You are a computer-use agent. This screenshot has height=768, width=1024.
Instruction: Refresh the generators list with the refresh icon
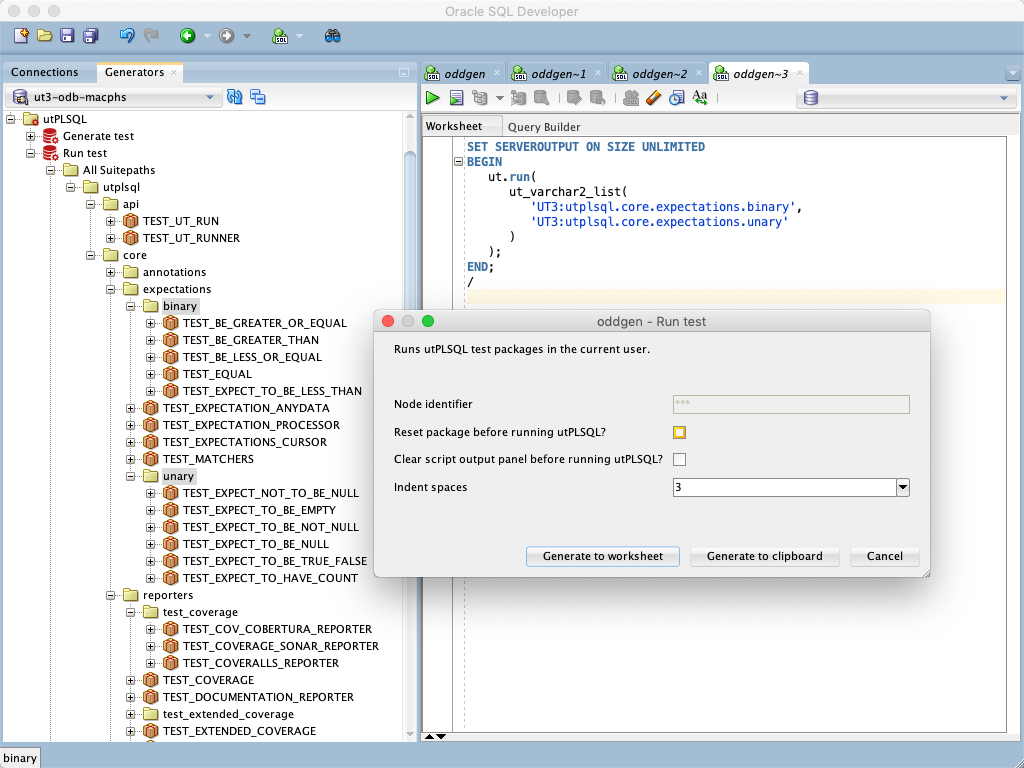click(232, 97)
